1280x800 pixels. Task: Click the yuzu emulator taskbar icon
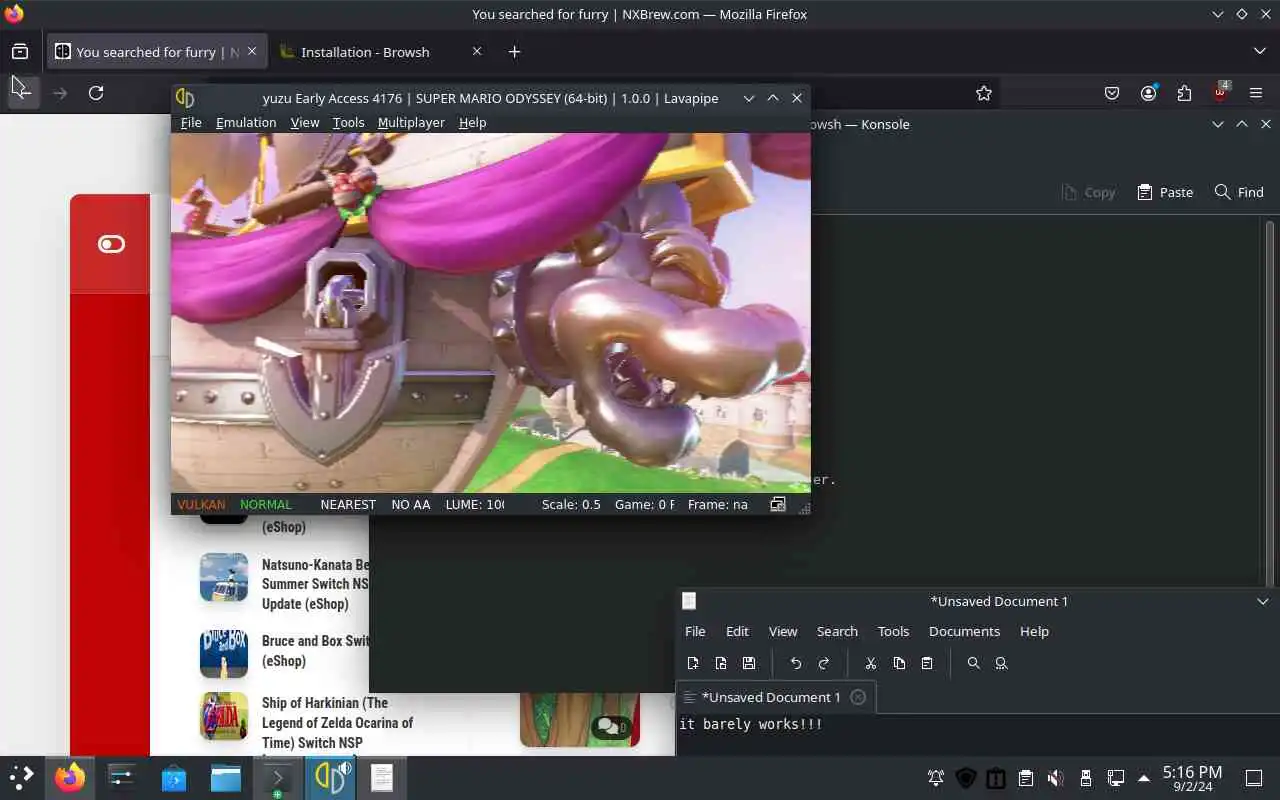330,777
